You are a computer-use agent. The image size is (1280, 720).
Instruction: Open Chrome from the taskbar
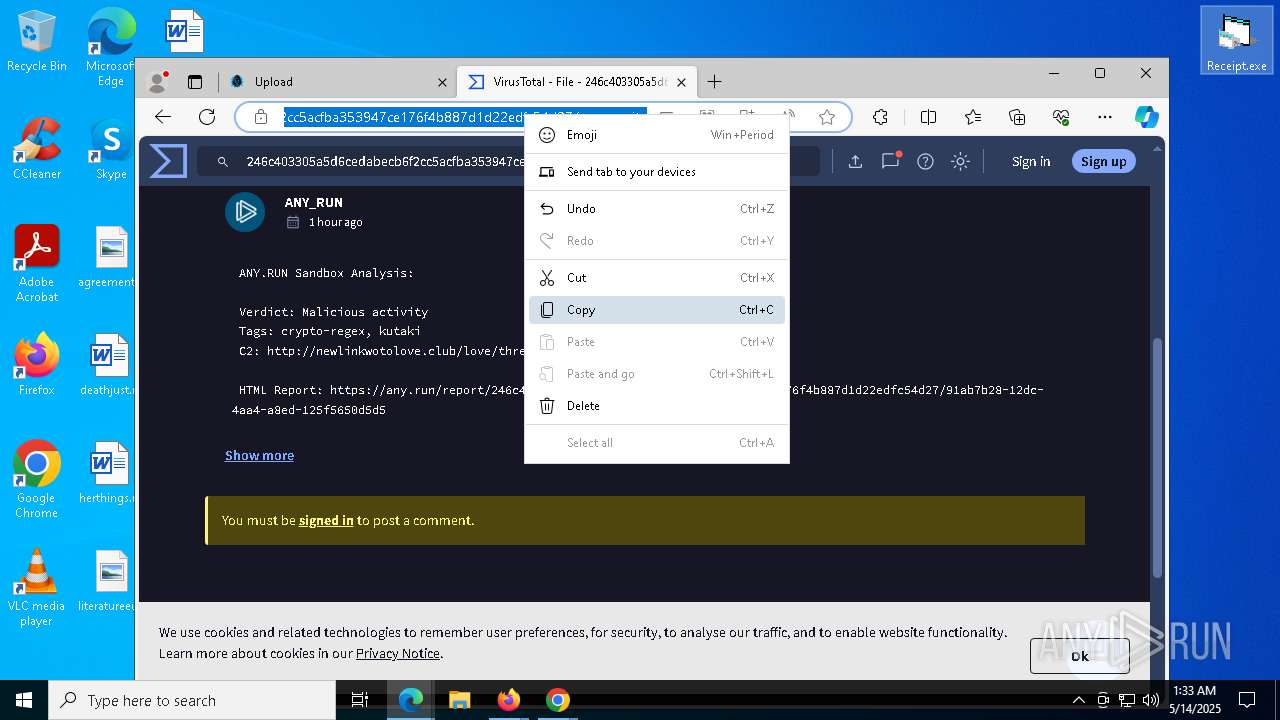coord(557,700)
